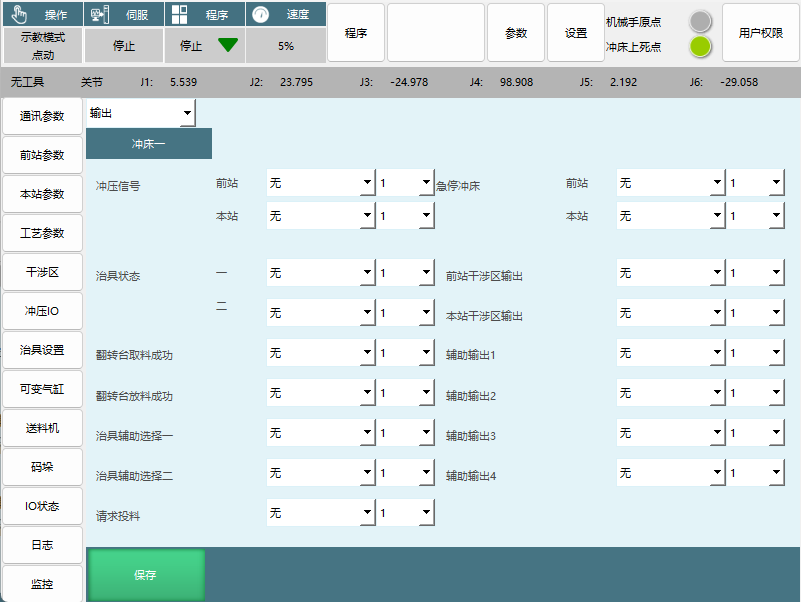
Task: Click the gray 机械手原点 indicator light
Action: pos(700,21)
